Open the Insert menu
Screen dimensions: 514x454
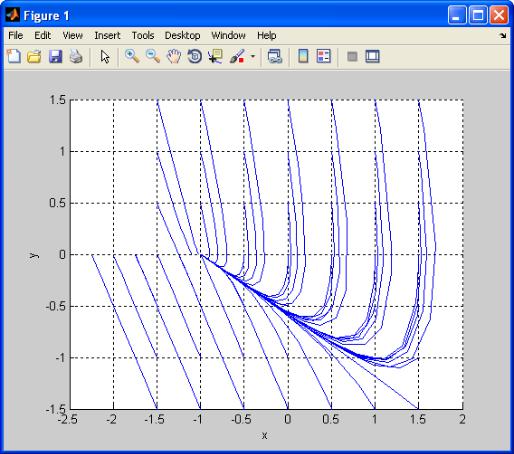[107, 35]
